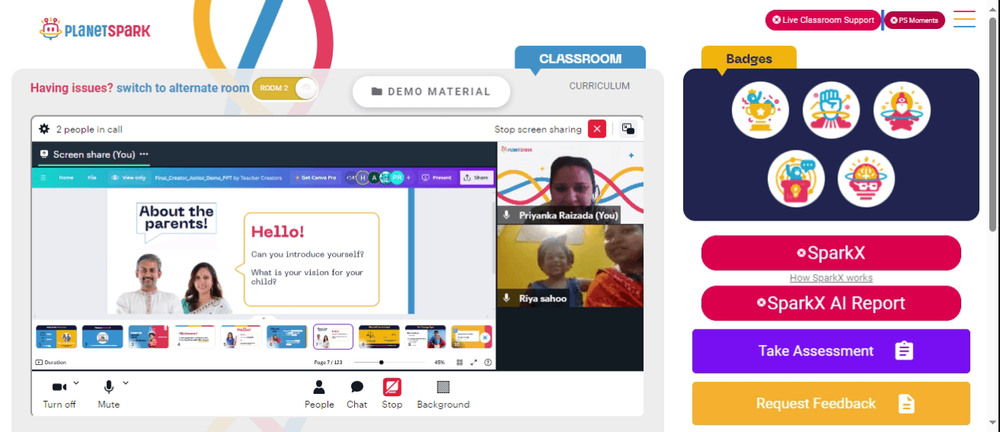Click the 45% zoom value

(439, 362)
